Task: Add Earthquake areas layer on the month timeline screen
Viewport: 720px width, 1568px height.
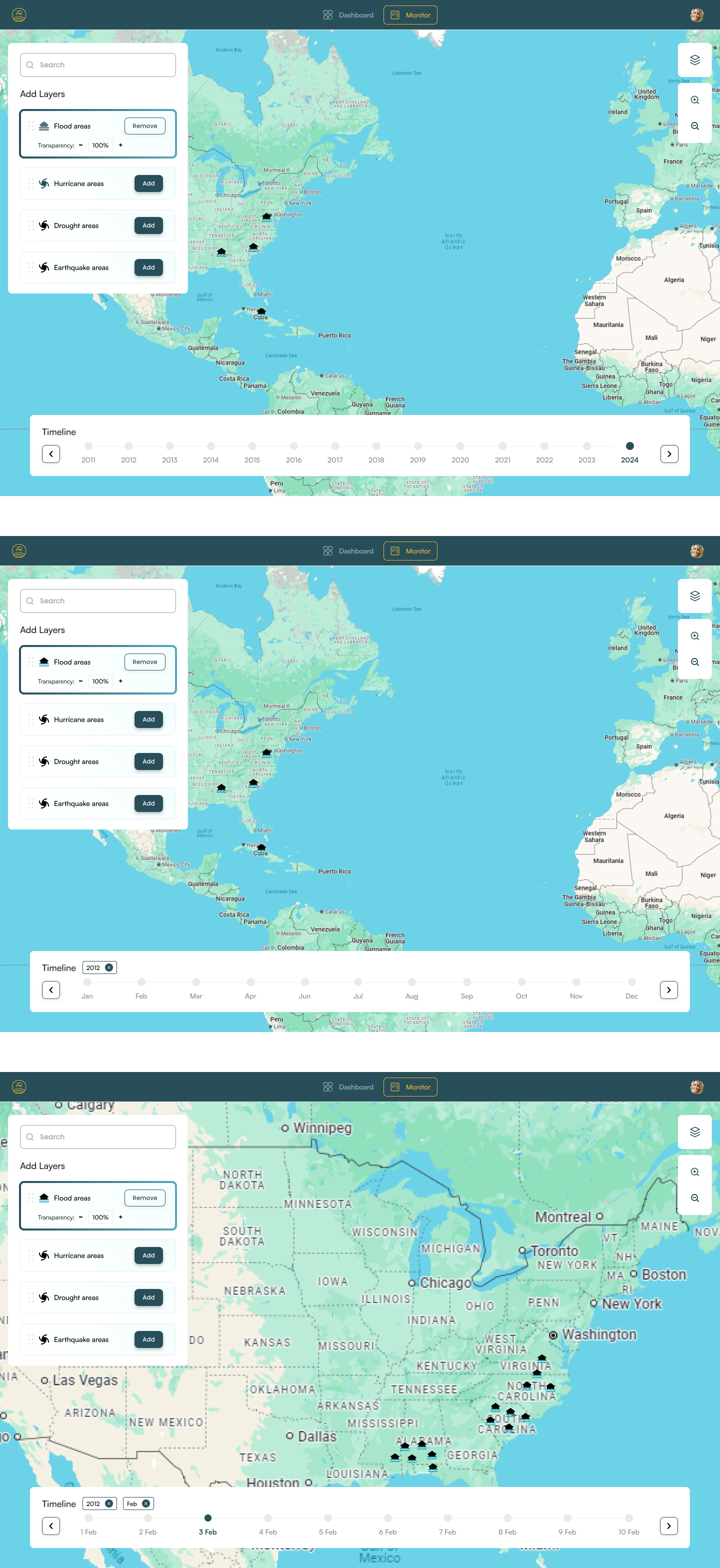Action: pos(148,803)
